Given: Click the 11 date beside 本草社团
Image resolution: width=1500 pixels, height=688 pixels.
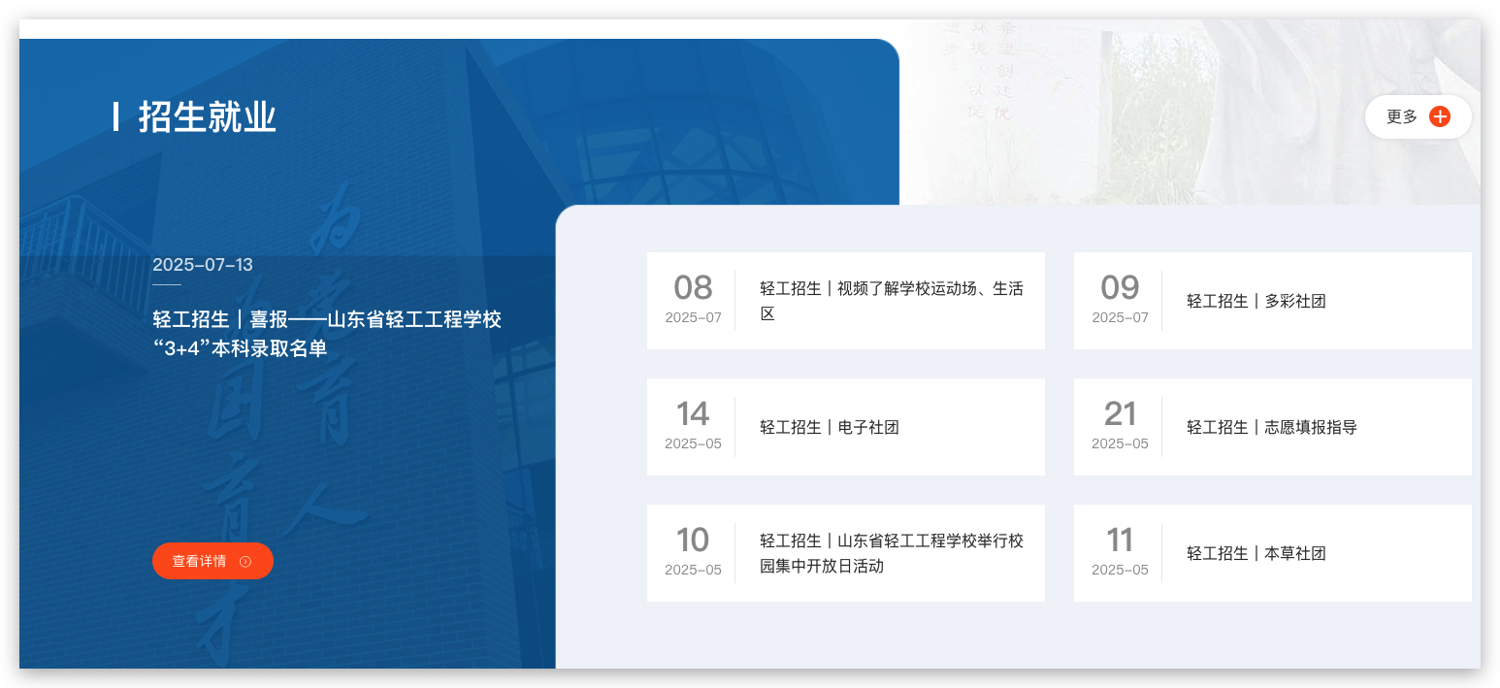Looking at the screenshot, I should [1119, 541].
